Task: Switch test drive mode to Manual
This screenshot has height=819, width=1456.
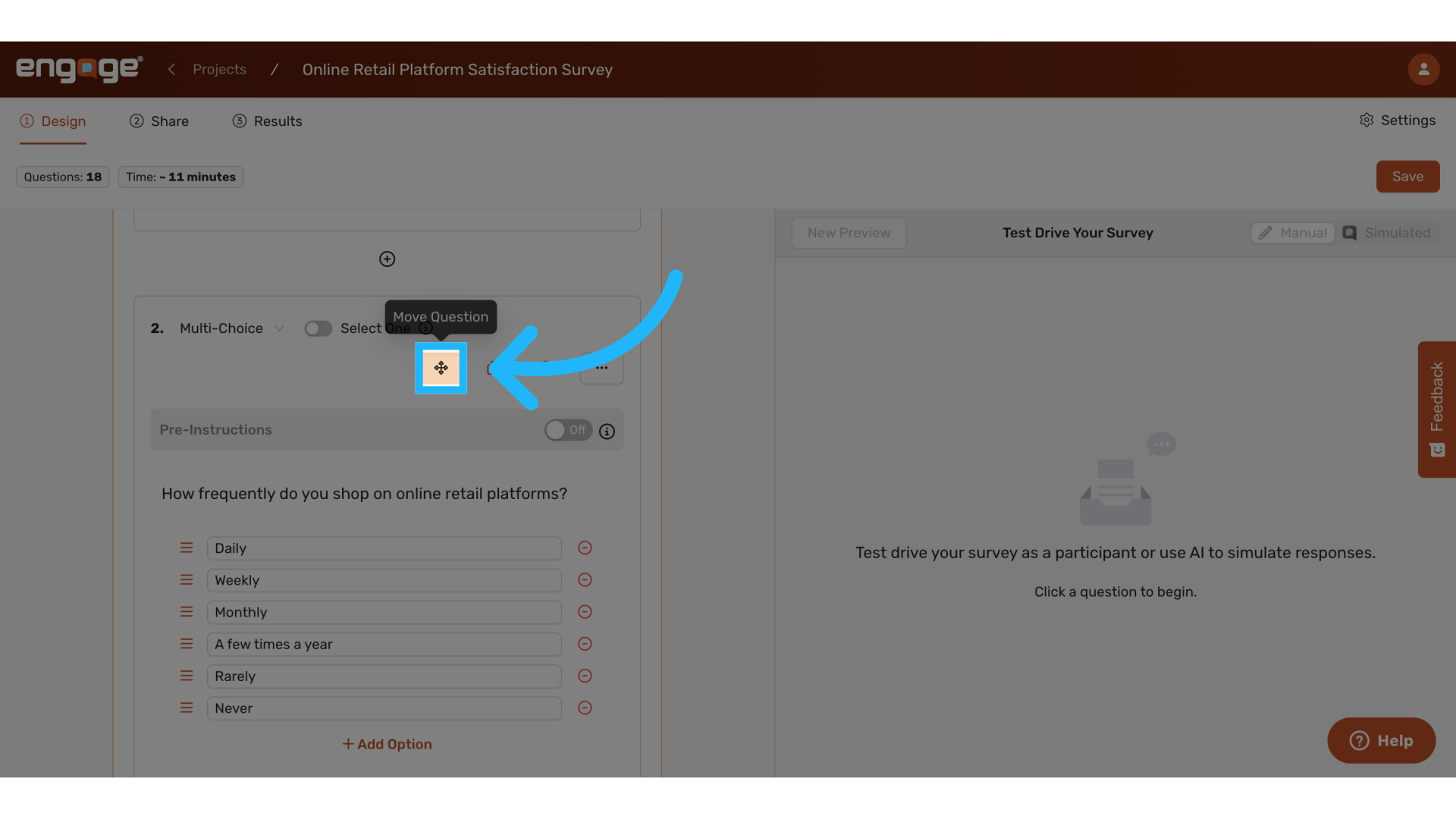Action: coord(1293,233)
